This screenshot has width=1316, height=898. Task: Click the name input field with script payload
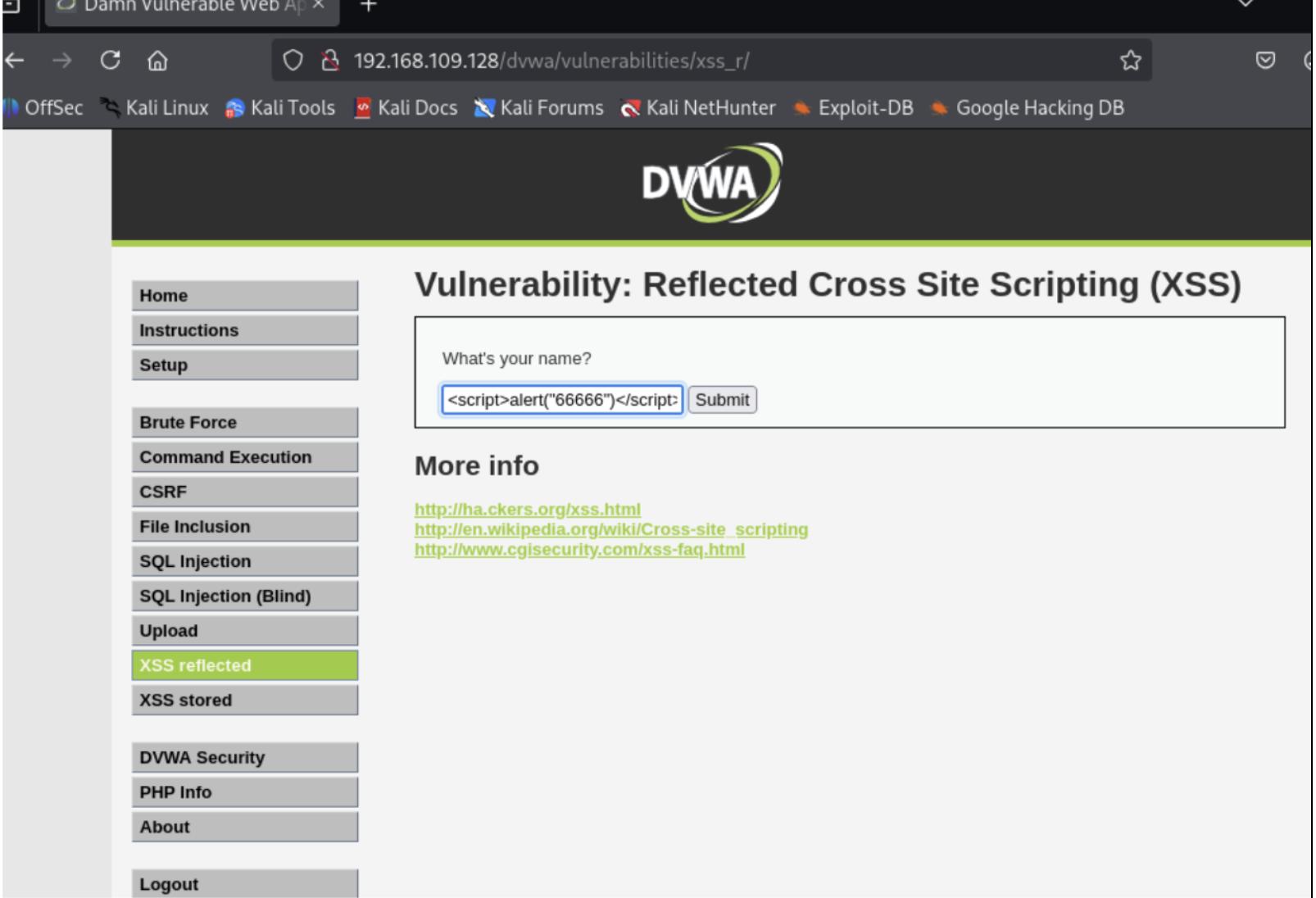(562, 400)
